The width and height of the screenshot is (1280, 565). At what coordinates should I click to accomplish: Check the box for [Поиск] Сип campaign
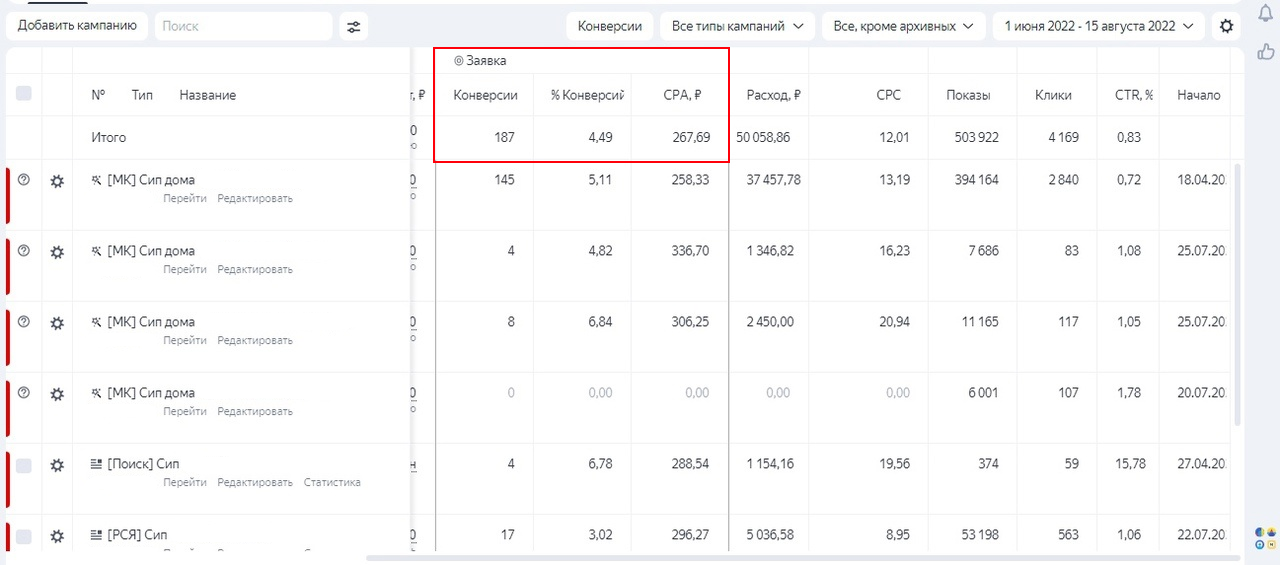point(24,465)
